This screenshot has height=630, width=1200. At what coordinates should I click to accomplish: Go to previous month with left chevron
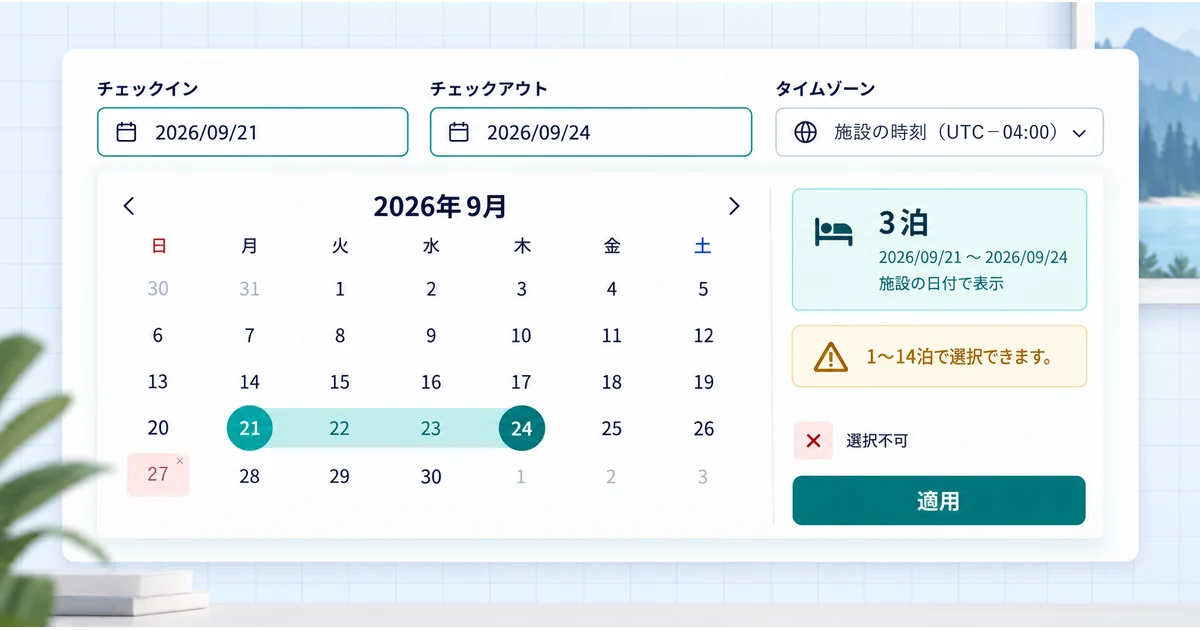click(128, 206)
